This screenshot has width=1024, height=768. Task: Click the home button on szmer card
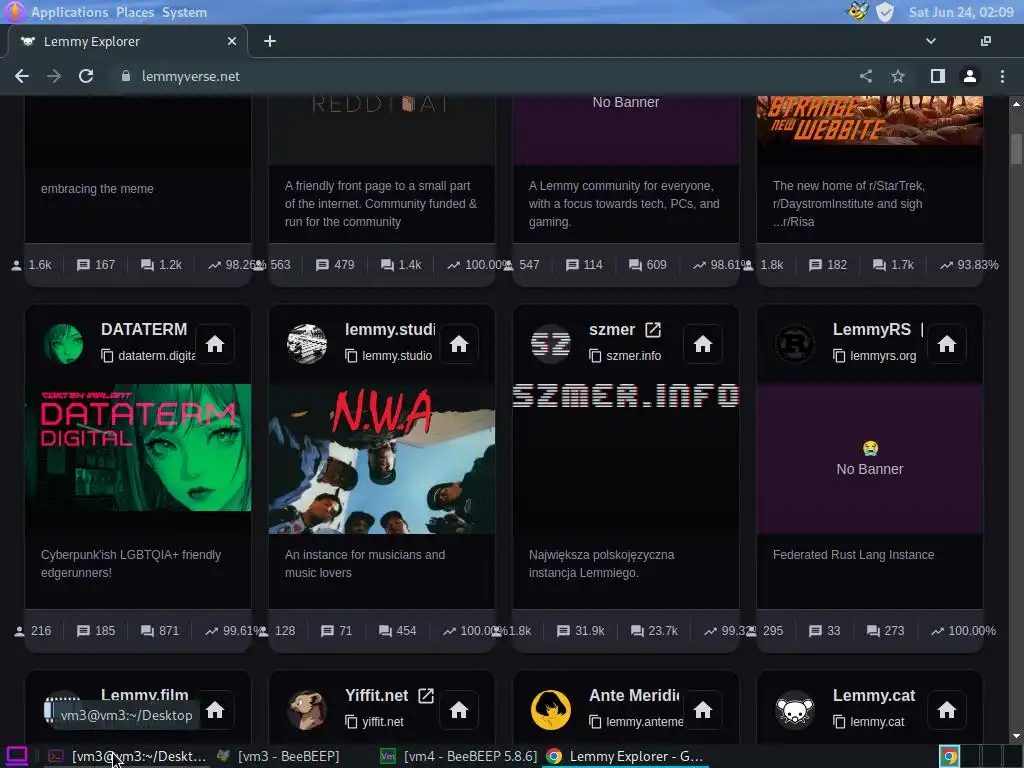[703, 344]
